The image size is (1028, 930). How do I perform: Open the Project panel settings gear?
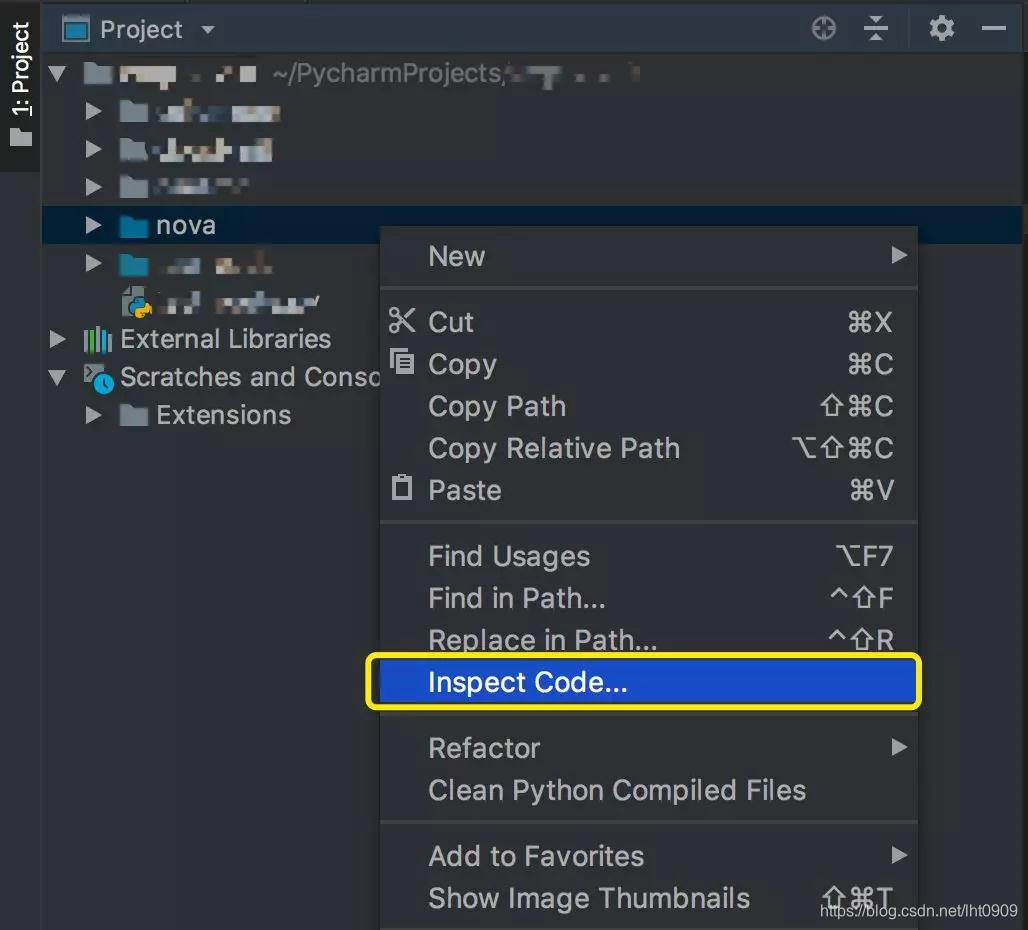click(941, 29)
